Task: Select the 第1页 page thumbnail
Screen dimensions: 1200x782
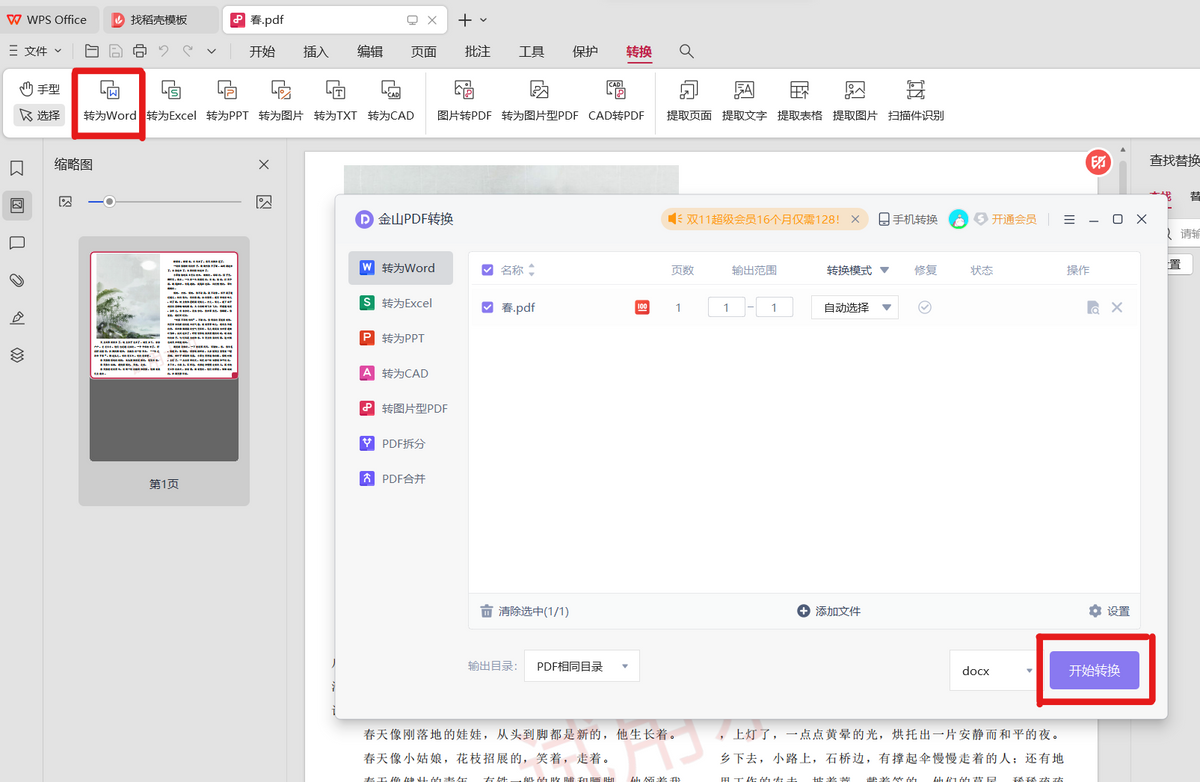Action: [164, 371]
